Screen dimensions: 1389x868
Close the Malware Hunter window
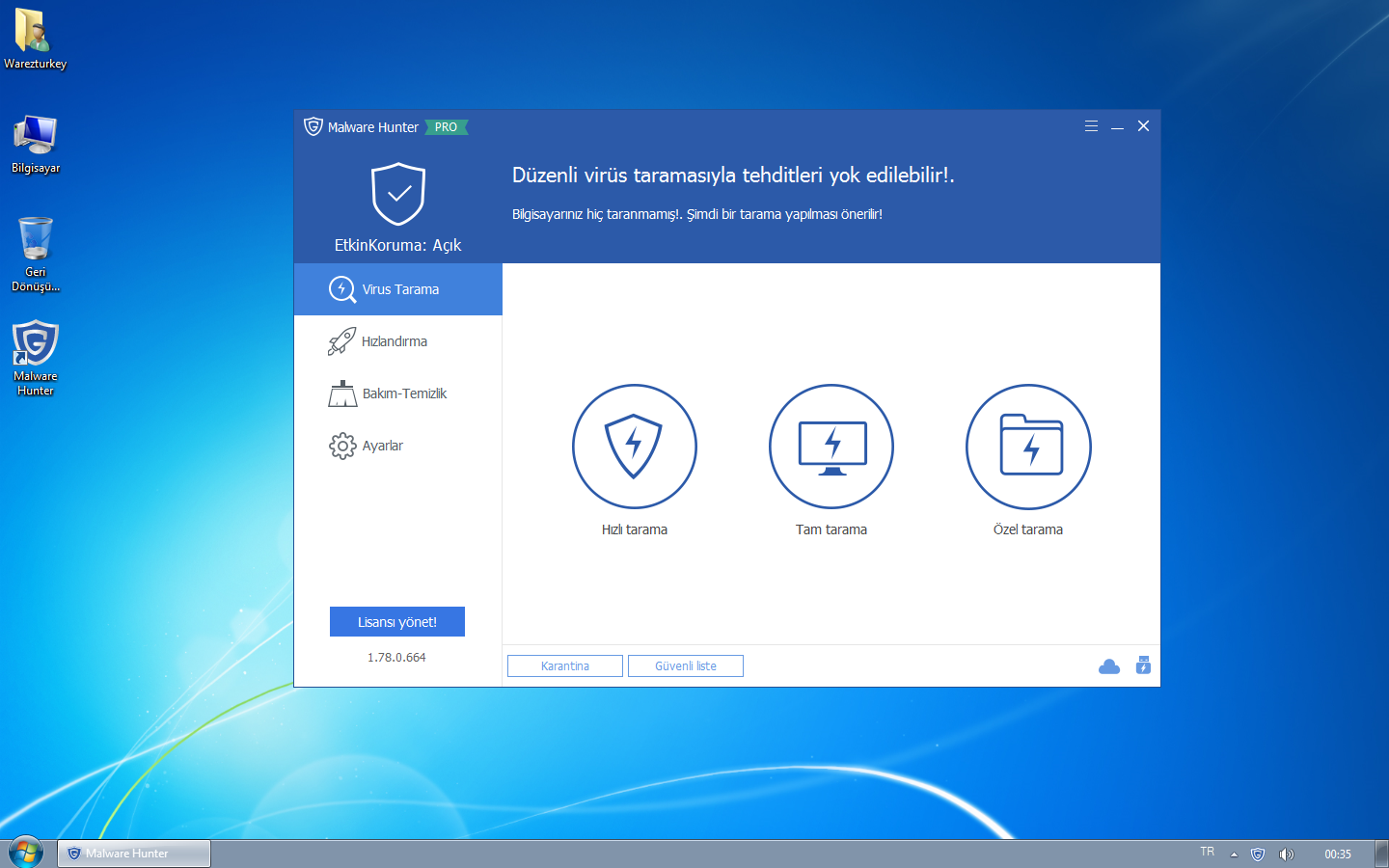[x=1143, y=126]
